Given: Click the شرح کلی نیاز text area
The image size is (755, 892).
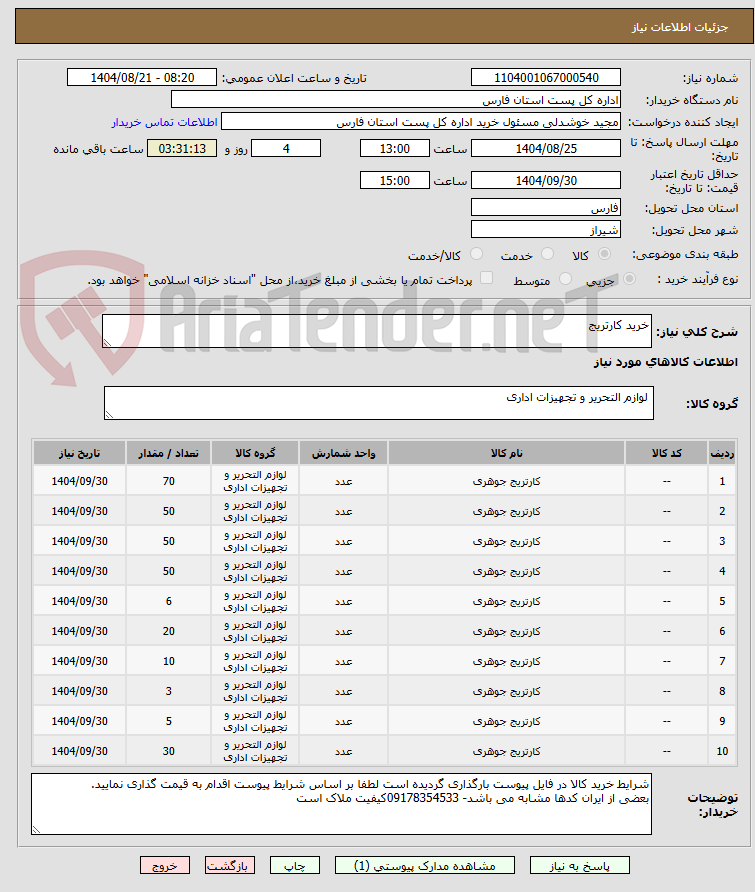Looking at the screenshot, I should coord(377,331).
